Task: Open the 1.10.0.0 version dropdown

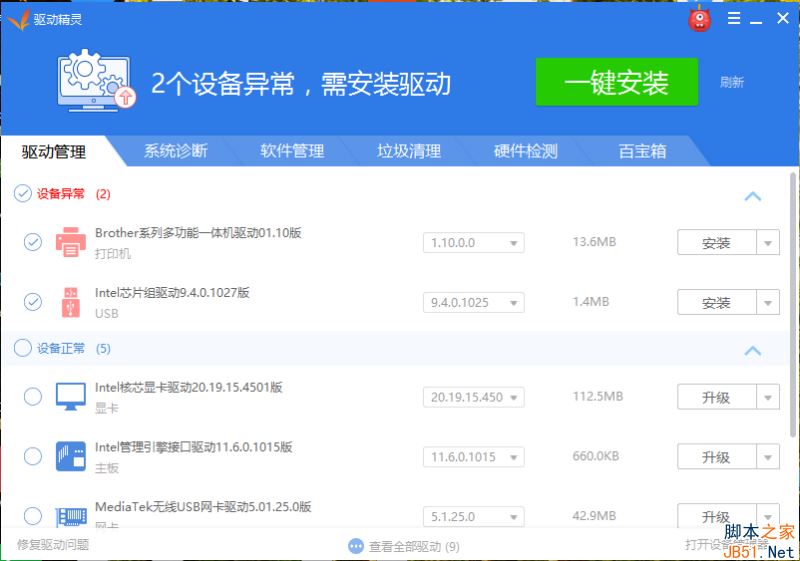Action: pos(473,243)
